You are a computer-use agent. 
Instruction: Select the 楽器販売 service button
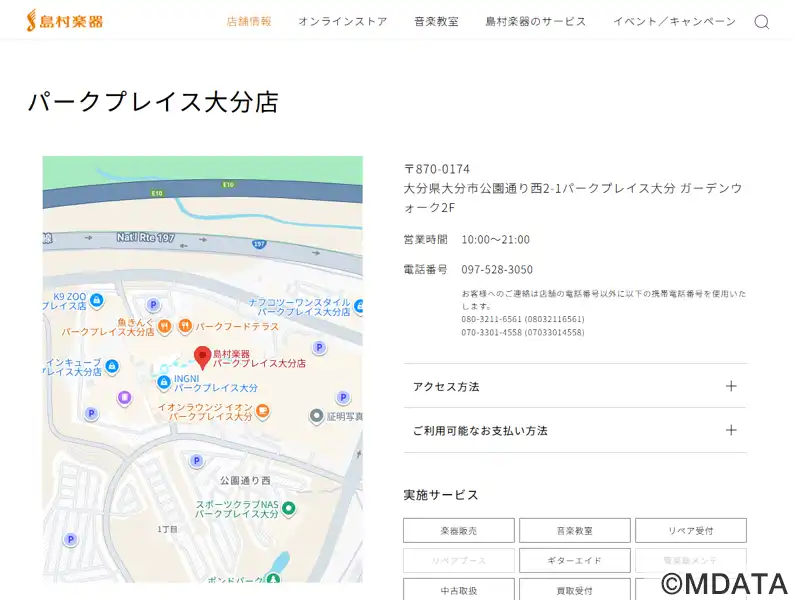(x=459, y=531)
